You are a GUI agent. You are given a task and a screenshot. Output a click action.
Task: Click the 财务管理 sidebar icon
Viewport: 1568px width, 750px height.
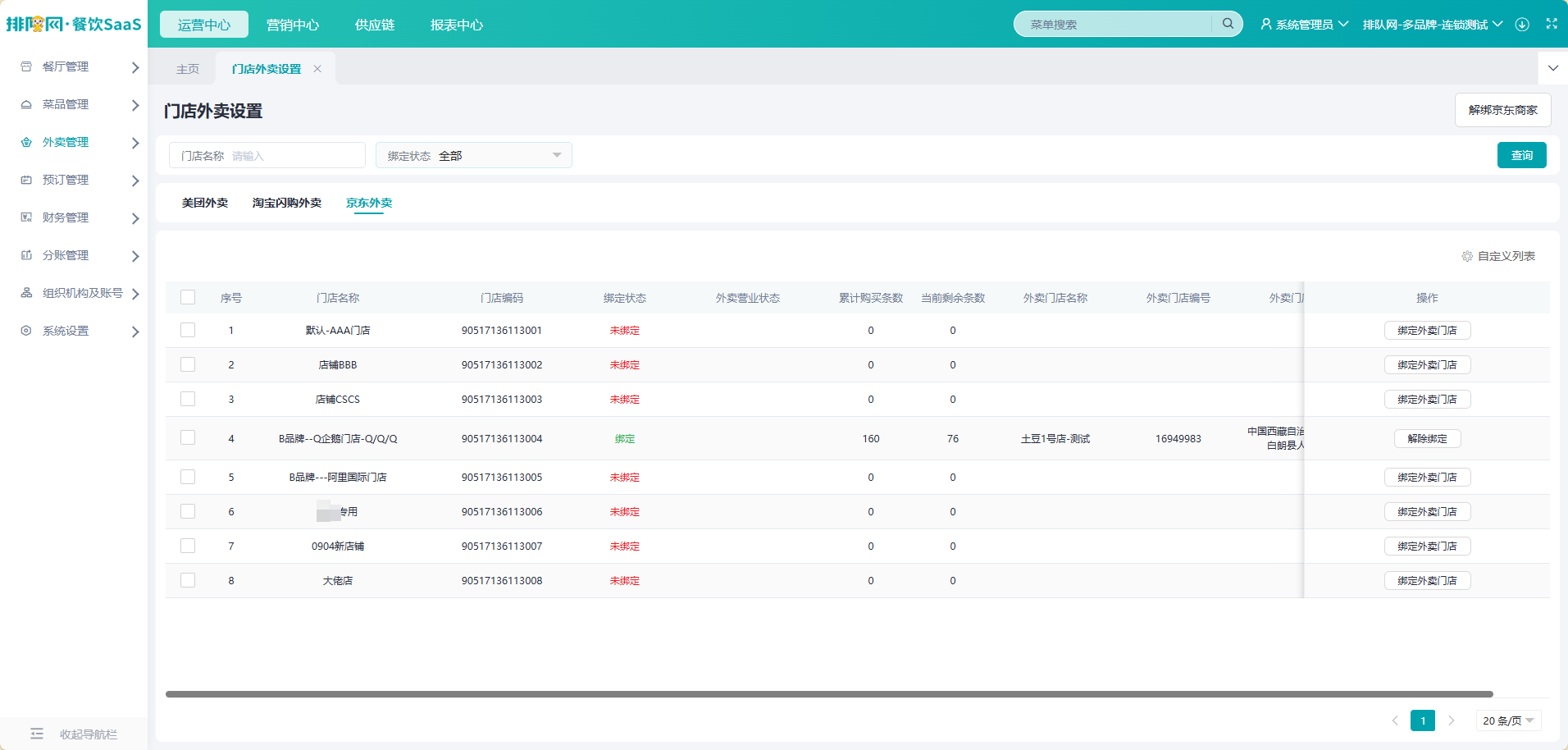(26, 217)
